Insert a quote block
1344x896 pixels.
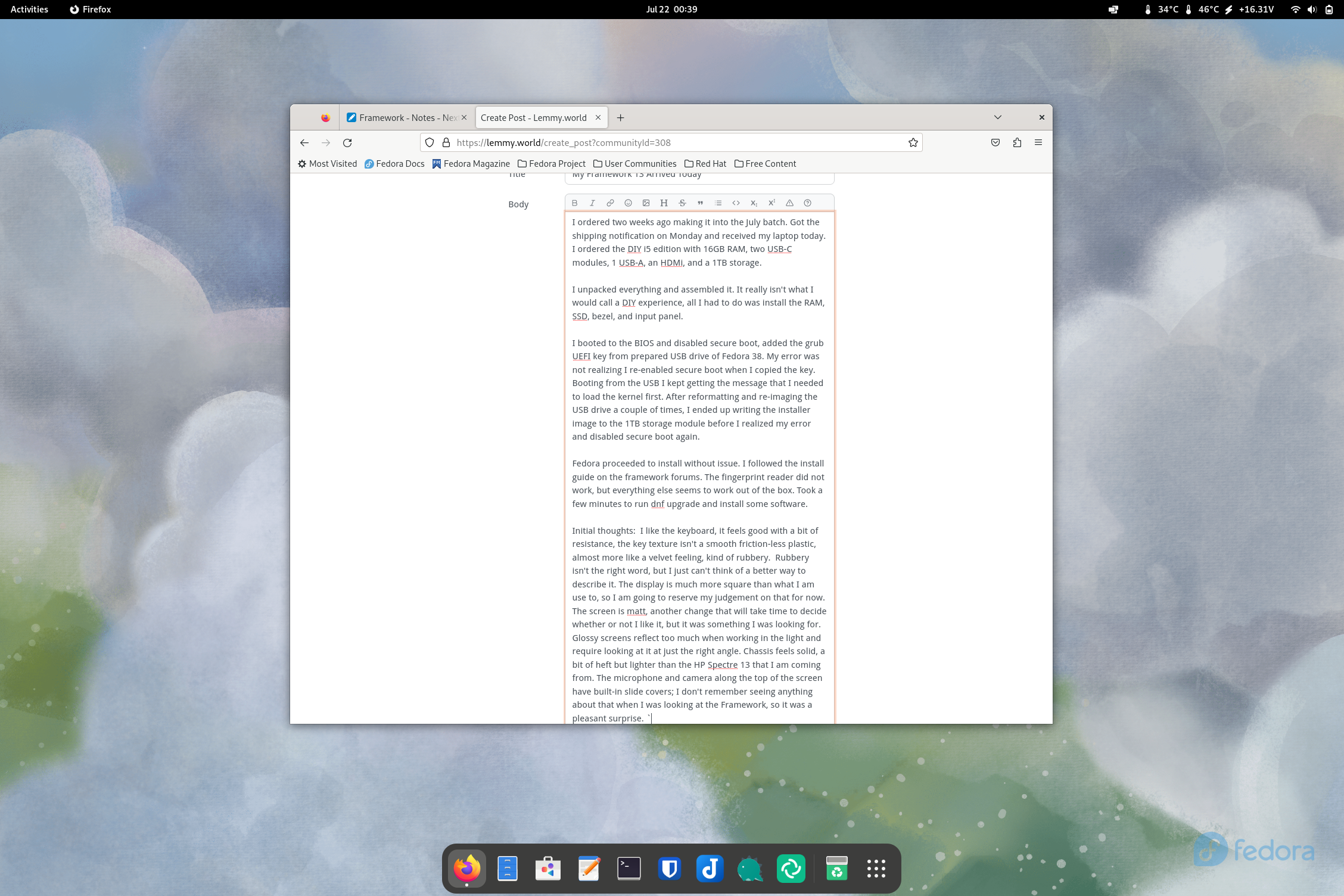coord(700,203)
